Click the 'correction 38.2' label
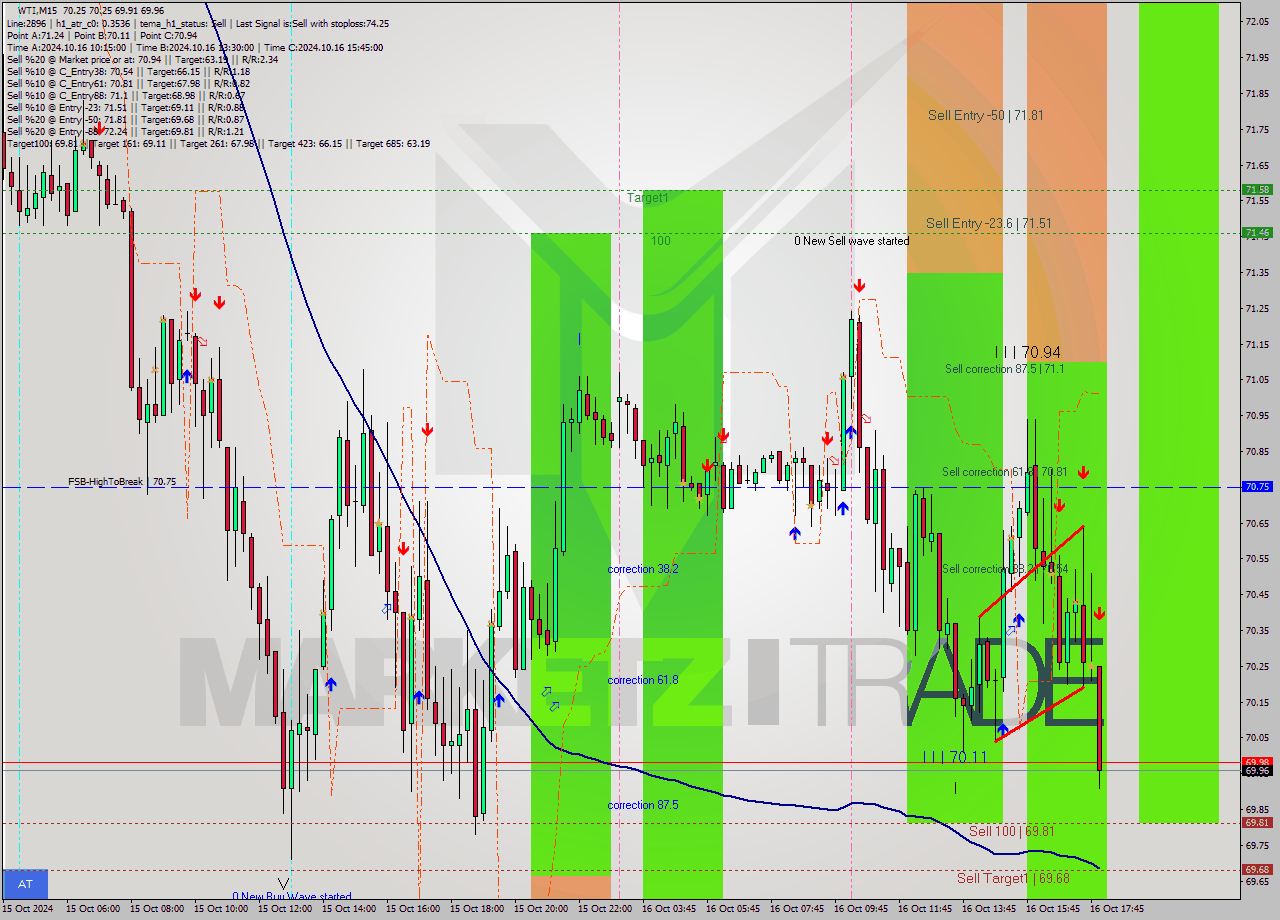1280x920 pixels. pos(643,569)
